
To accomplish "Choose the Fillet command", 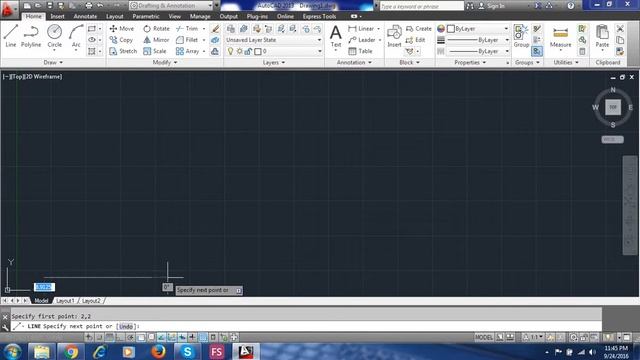I will coord(187,40).
